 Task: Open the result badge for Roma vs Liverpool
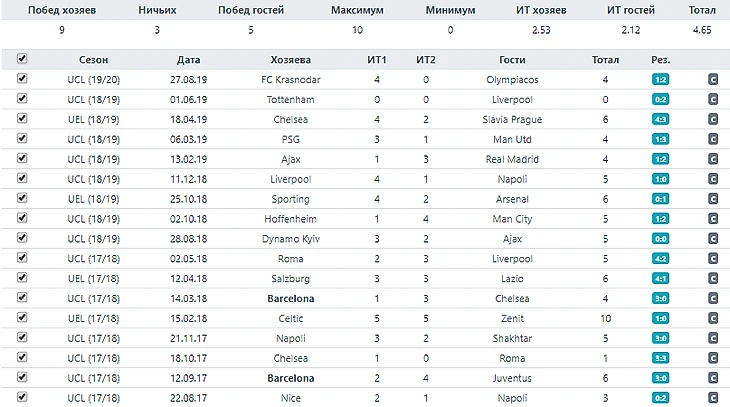660,259
